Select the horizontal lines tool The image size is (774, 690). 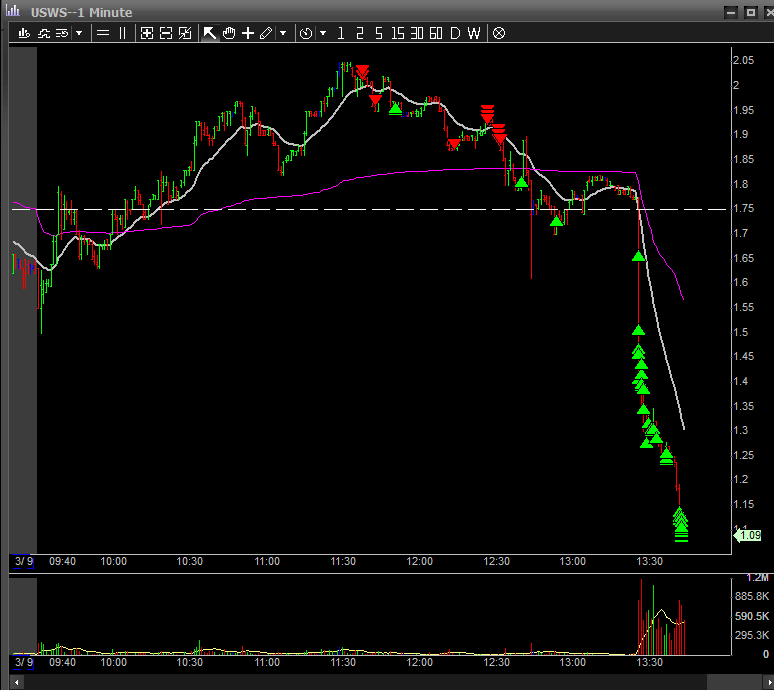point(103,33)
